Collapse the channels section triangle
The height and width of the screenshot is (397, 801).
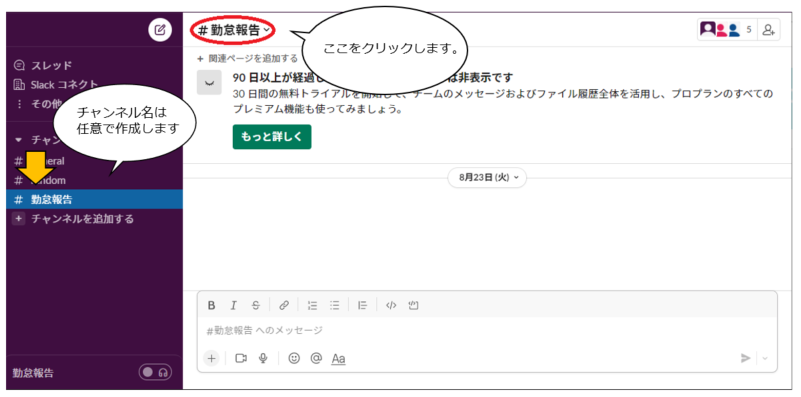coord(18,139)
